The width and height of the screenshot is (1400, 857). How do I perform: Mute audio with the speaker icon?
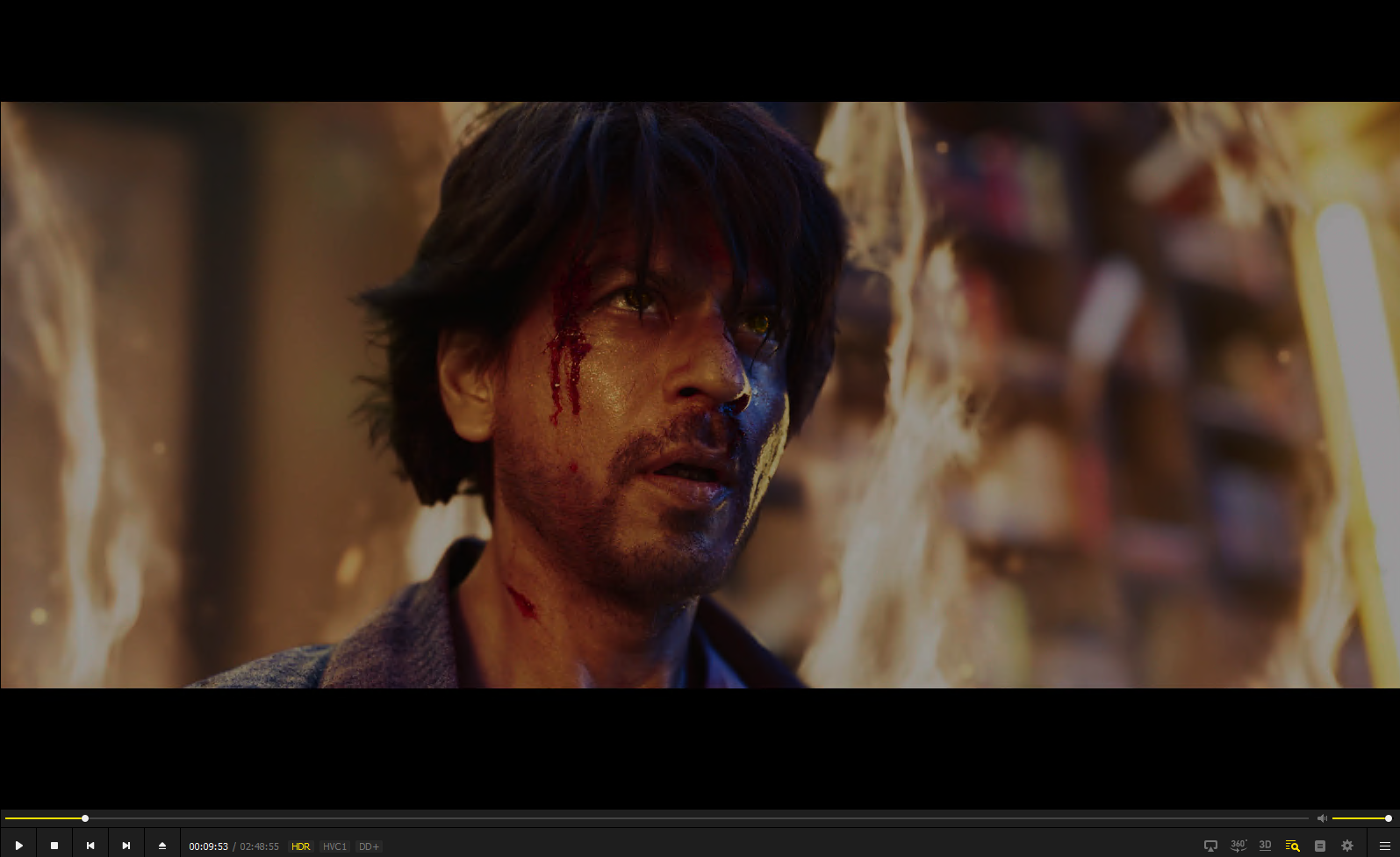coord(1322,818)
